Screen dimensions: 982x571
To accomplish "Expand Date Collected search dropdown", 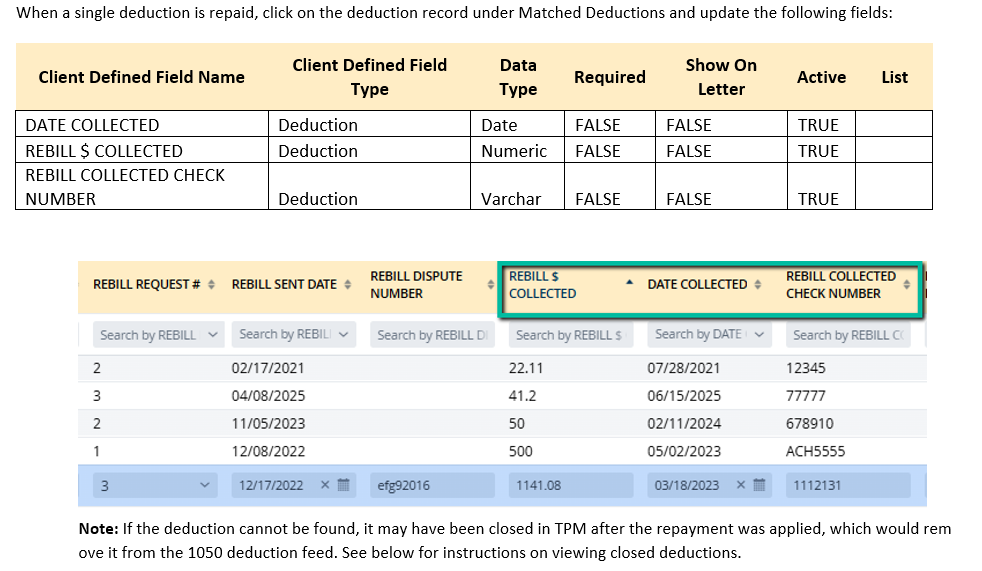I will 760,335.
